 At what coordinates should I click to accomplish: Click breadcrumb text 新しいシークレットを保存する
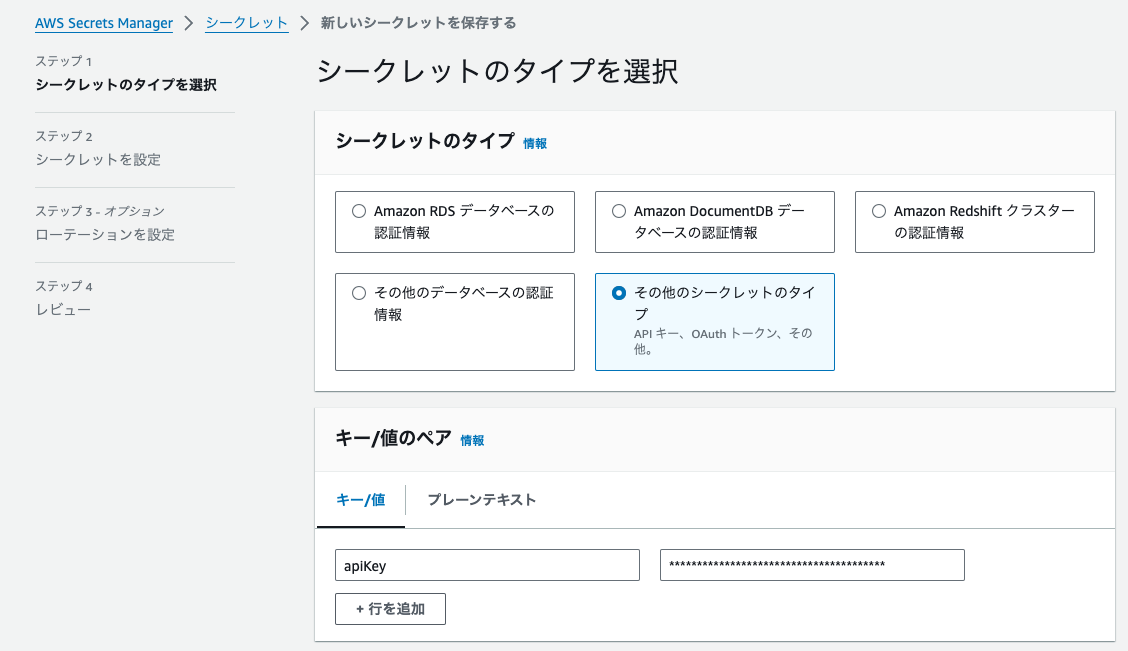pos(418,23)
